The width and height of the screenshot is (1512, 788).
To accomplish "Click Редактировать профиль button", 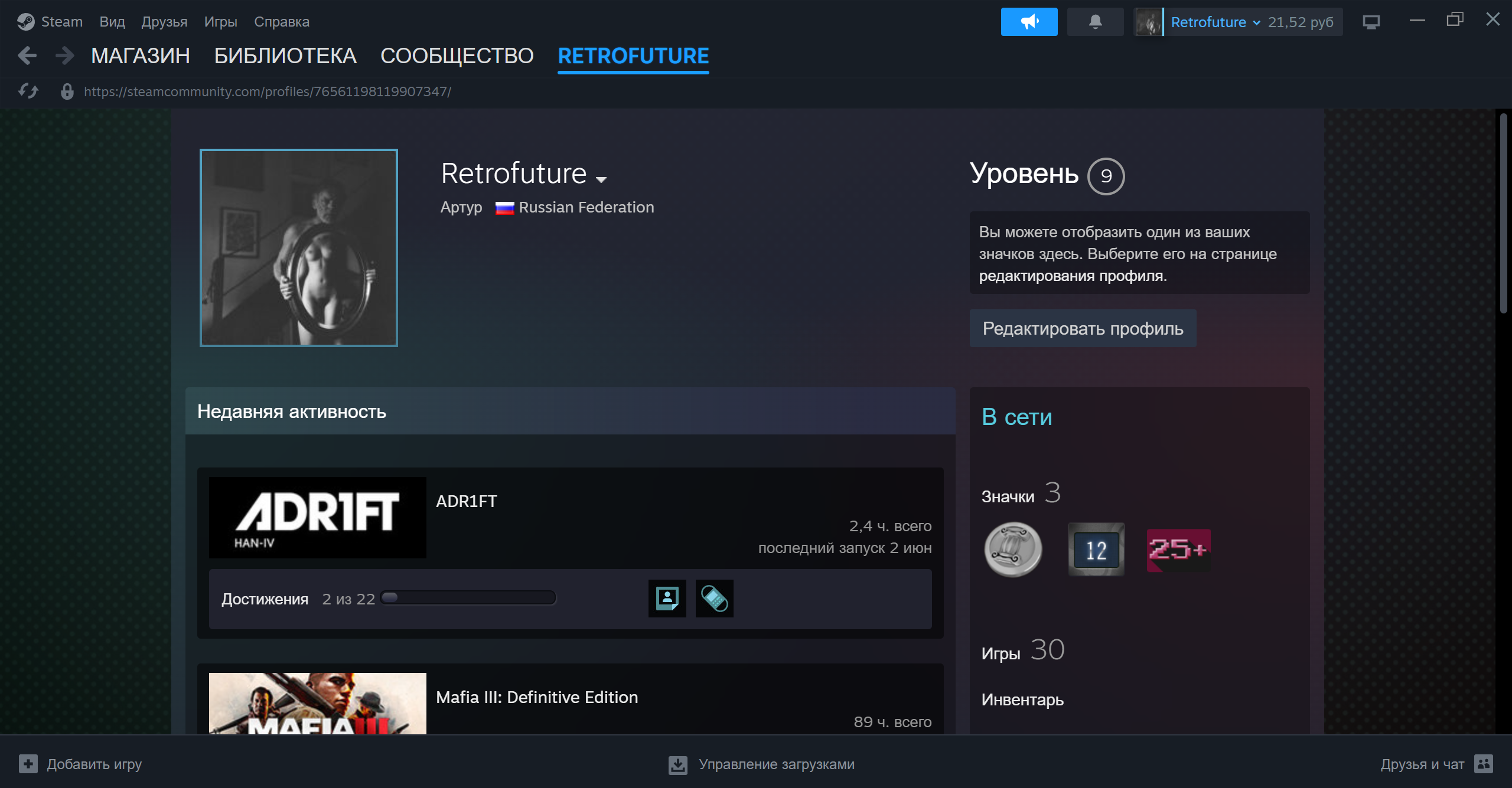I will point(1083,328).
